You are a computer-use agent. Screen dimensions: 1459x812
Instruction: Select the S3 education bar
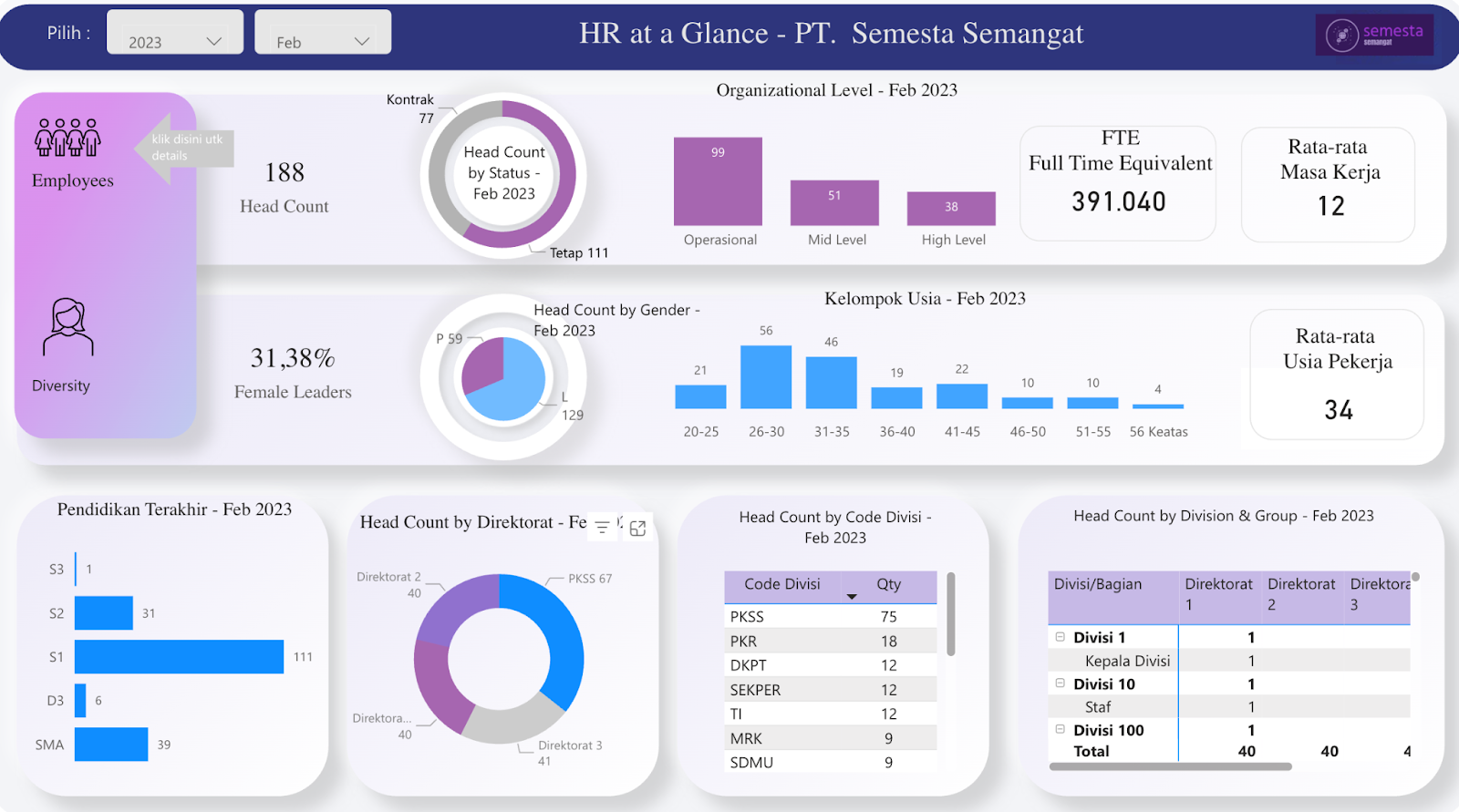click(x=76, y=570)
